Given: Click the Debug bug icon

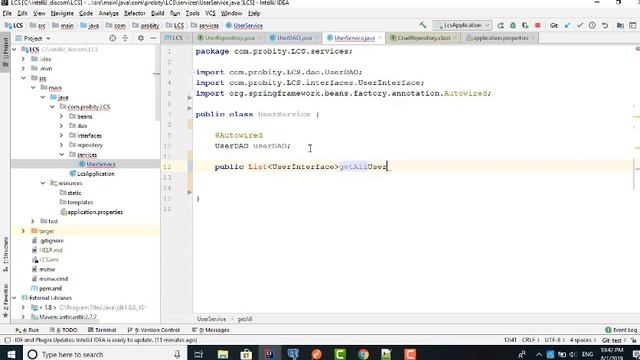Looking at the screenshot, I should pos(513,25).
